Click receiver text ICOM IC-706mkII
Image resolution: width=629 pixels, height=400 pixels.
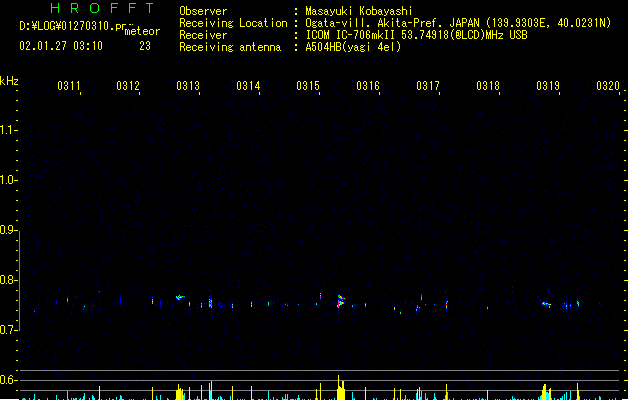coord(352,35)
